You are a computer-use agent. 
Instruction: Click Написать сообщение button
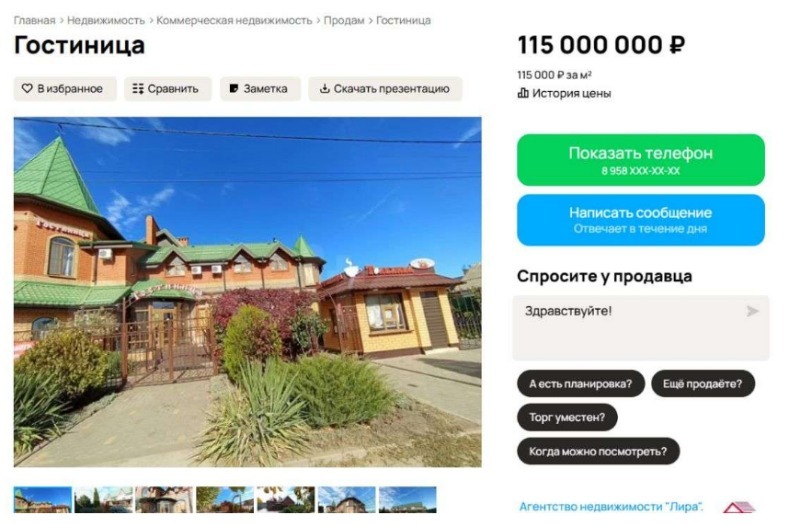641,220
